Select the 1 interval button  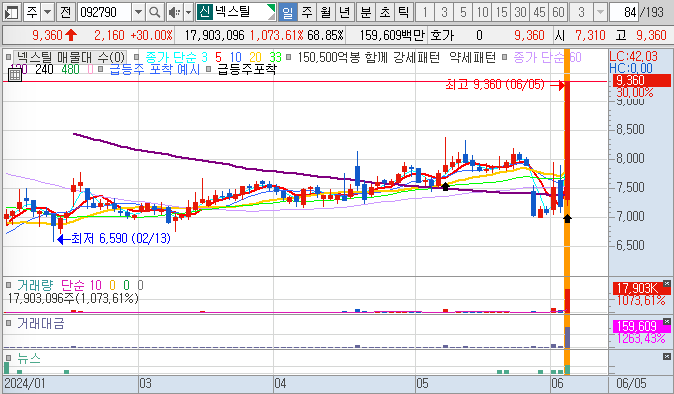(x=425, y=12)
